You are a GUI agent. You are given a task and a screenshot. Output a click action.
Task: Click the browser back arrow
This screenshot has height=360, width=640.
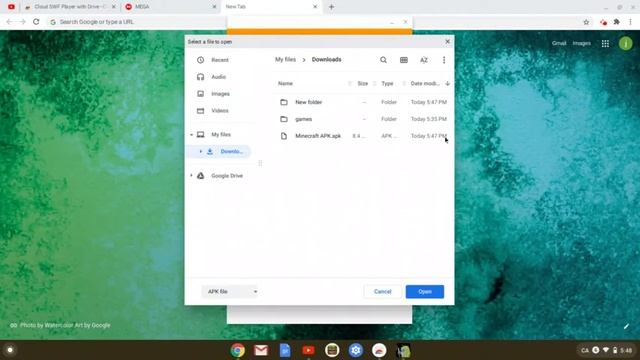pyautogui.click(x=9, y=22)
